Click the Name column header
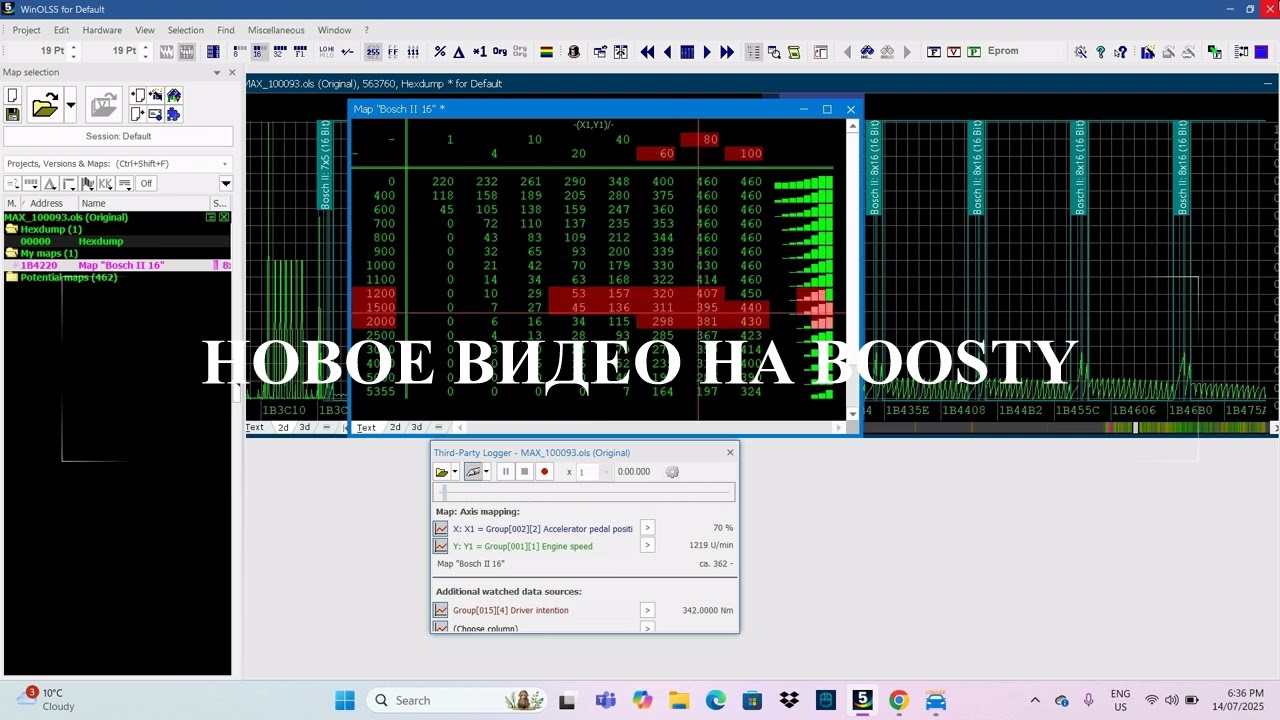This screenshot has height=720, width=1280. [x=144, y=203]
